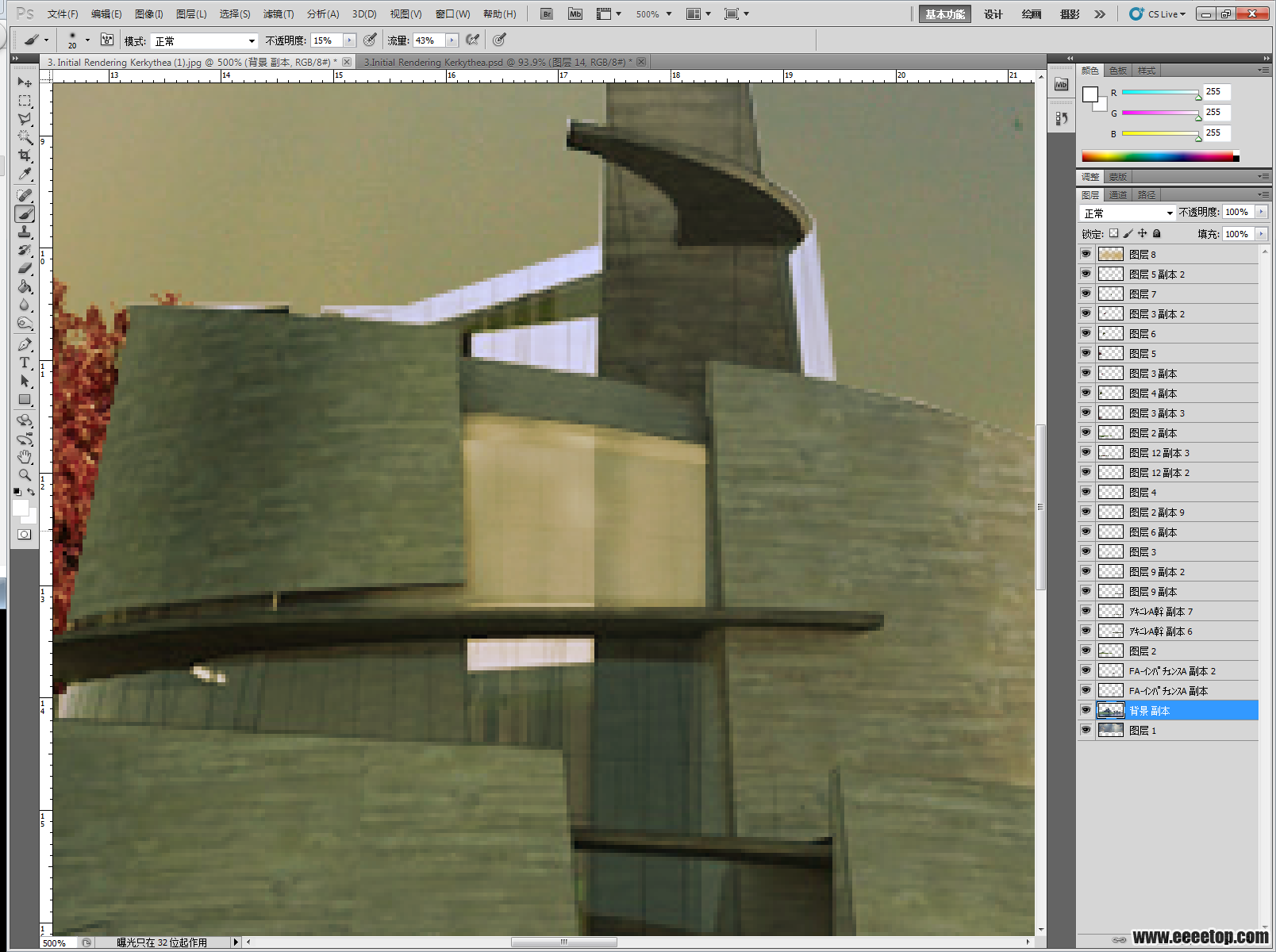The image size is (1276, 952).
Task: Switch to the 通道 tab
Action: tap(1118, 194)
